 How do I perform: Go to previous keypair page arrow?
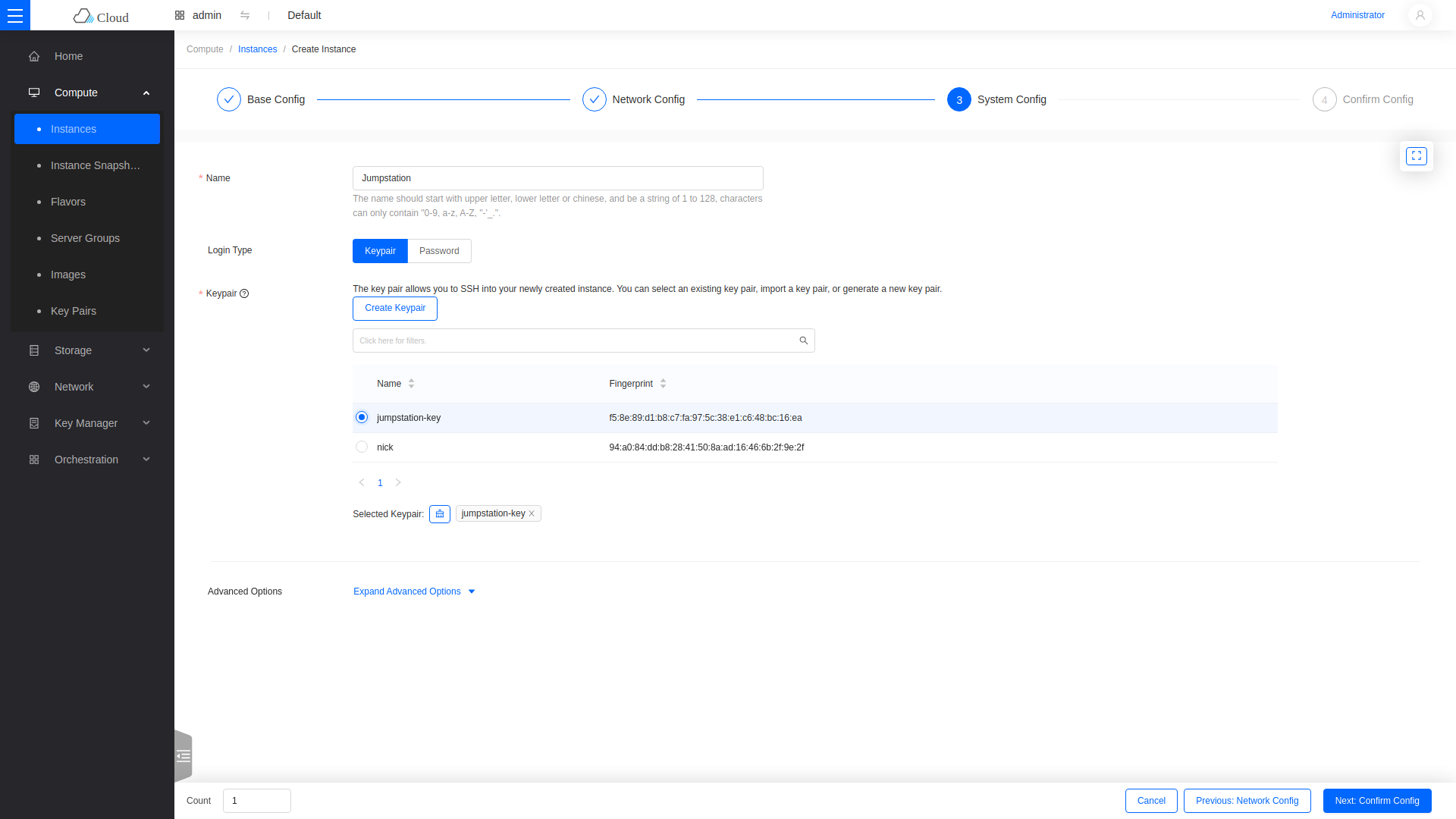(x=362, y=482)
